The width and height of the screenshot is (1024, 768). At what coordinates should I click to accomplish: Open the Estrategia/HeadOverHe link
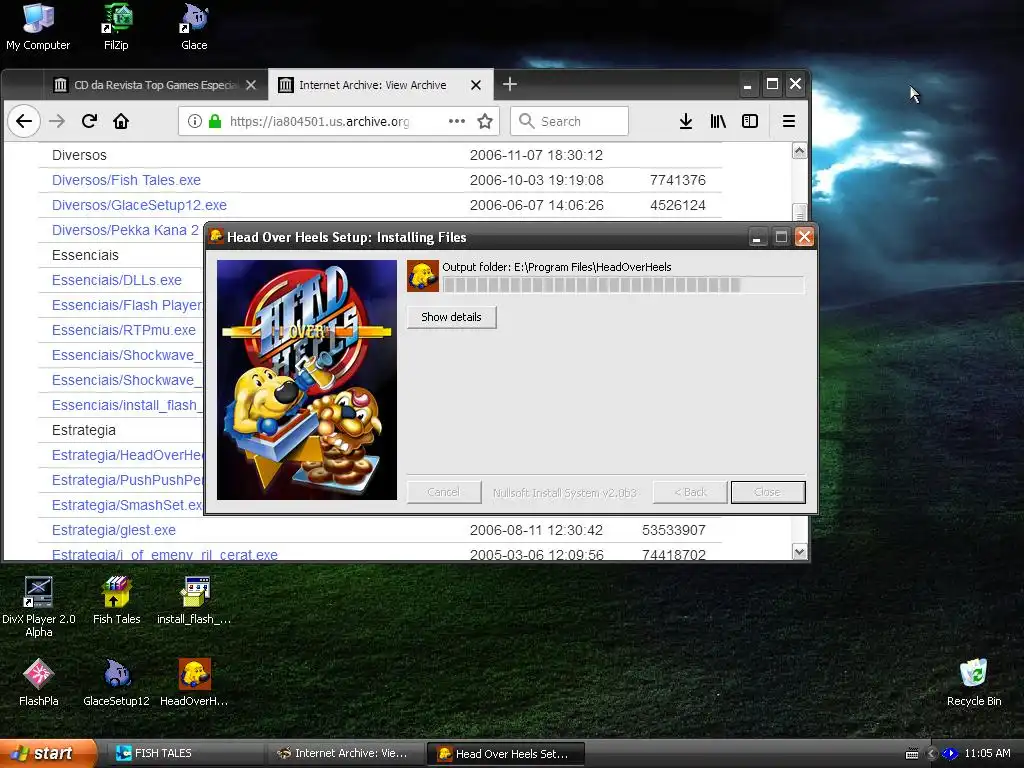pos(127,455)
